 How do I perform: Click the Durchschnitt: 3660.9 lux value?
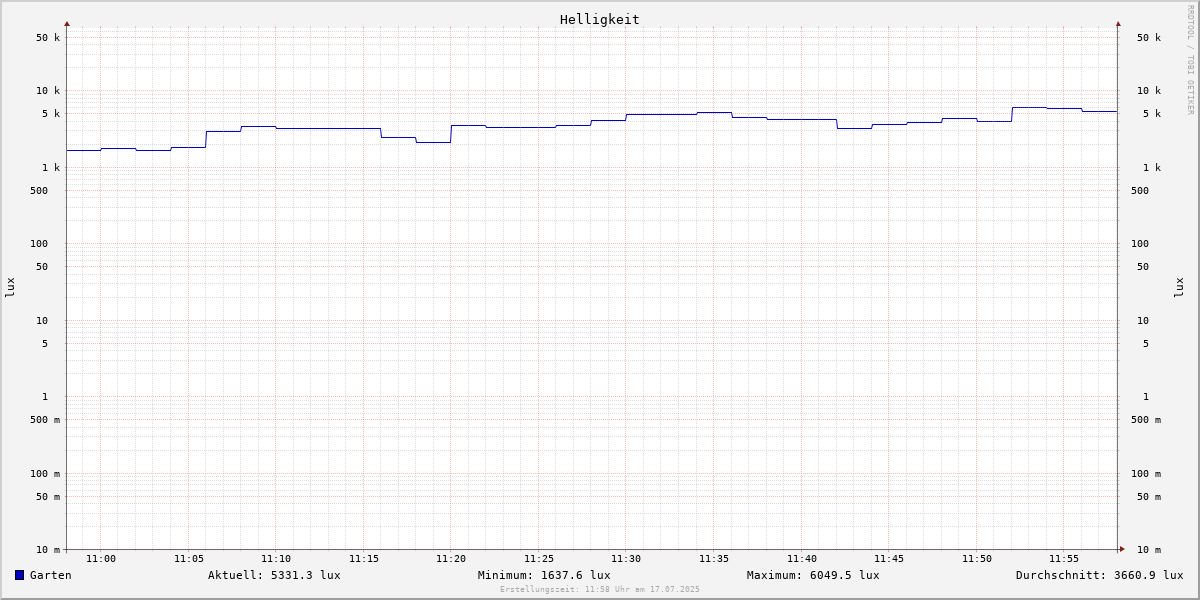coord(1100,575)
